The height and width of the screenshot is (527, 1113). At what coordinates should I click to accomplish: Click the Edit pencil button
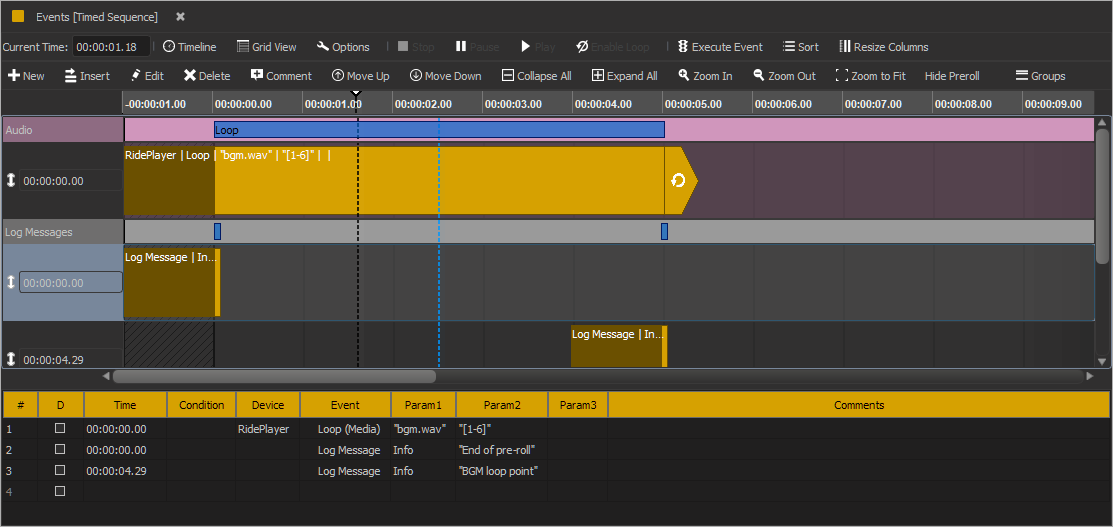click(x=147, y=76)
